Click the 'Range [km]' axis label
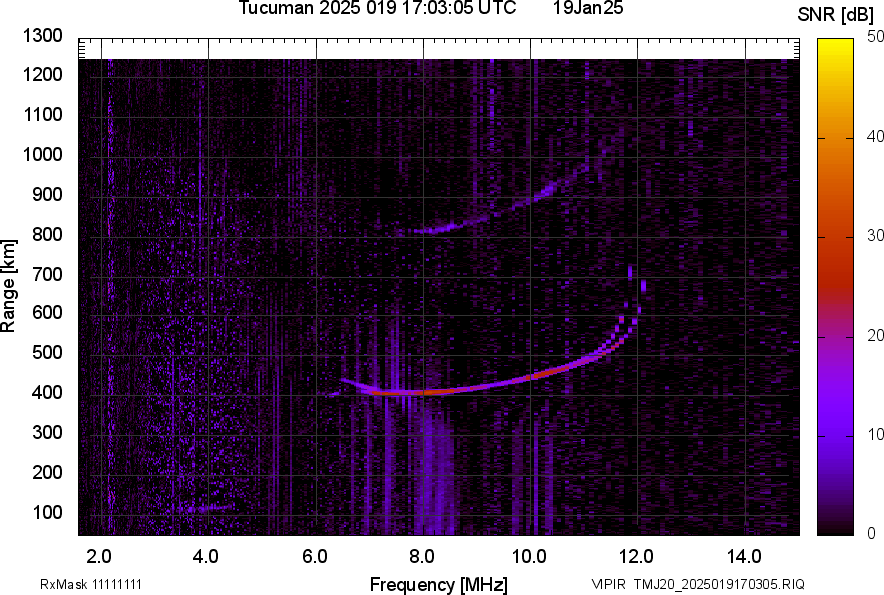Image resolution: width=884 pixels, height=595 pixels. (8, 285)
